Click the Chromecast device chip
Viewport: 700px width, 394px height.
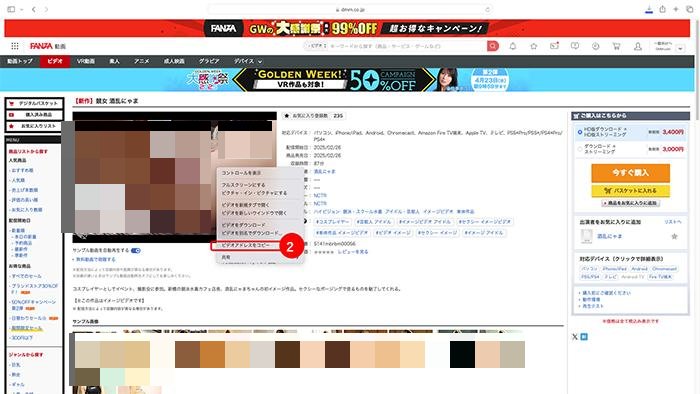pyautogui.click(x=664, y=269)
